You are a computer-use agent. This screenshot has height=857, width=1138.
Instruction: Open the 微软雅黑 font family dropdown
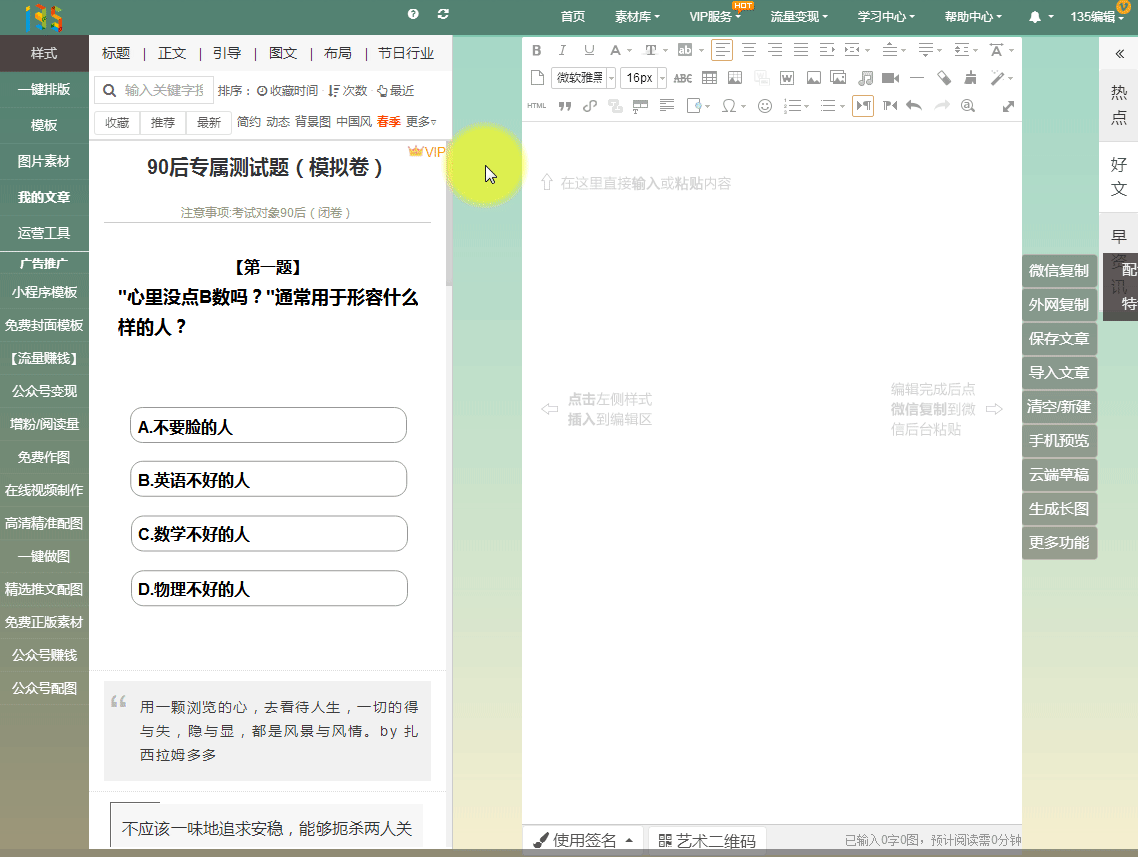583,78
